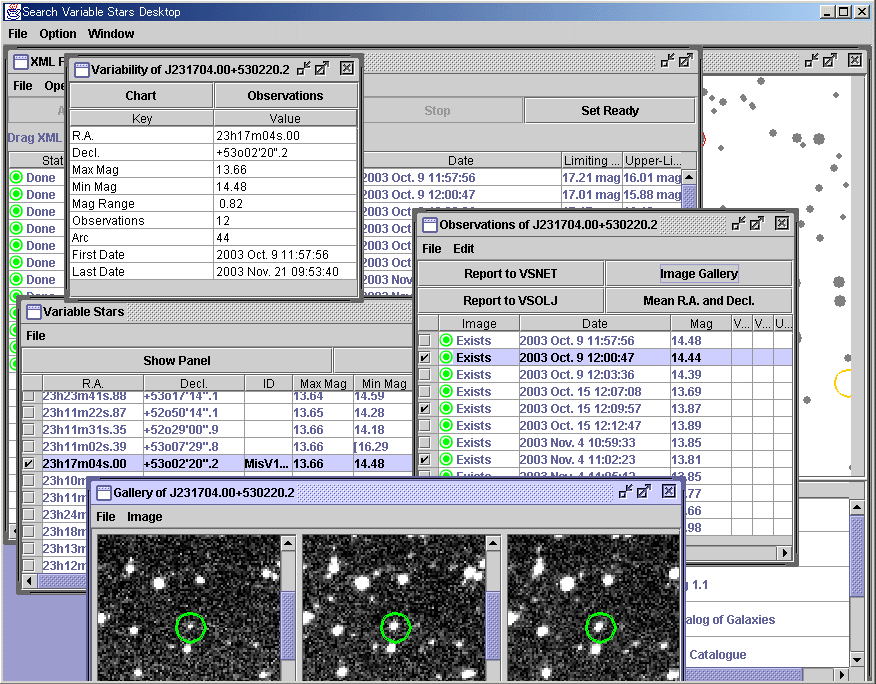Viewport: 876px width, 684px height.
Task: Click the Show Panel button
Action: point(177,360)
